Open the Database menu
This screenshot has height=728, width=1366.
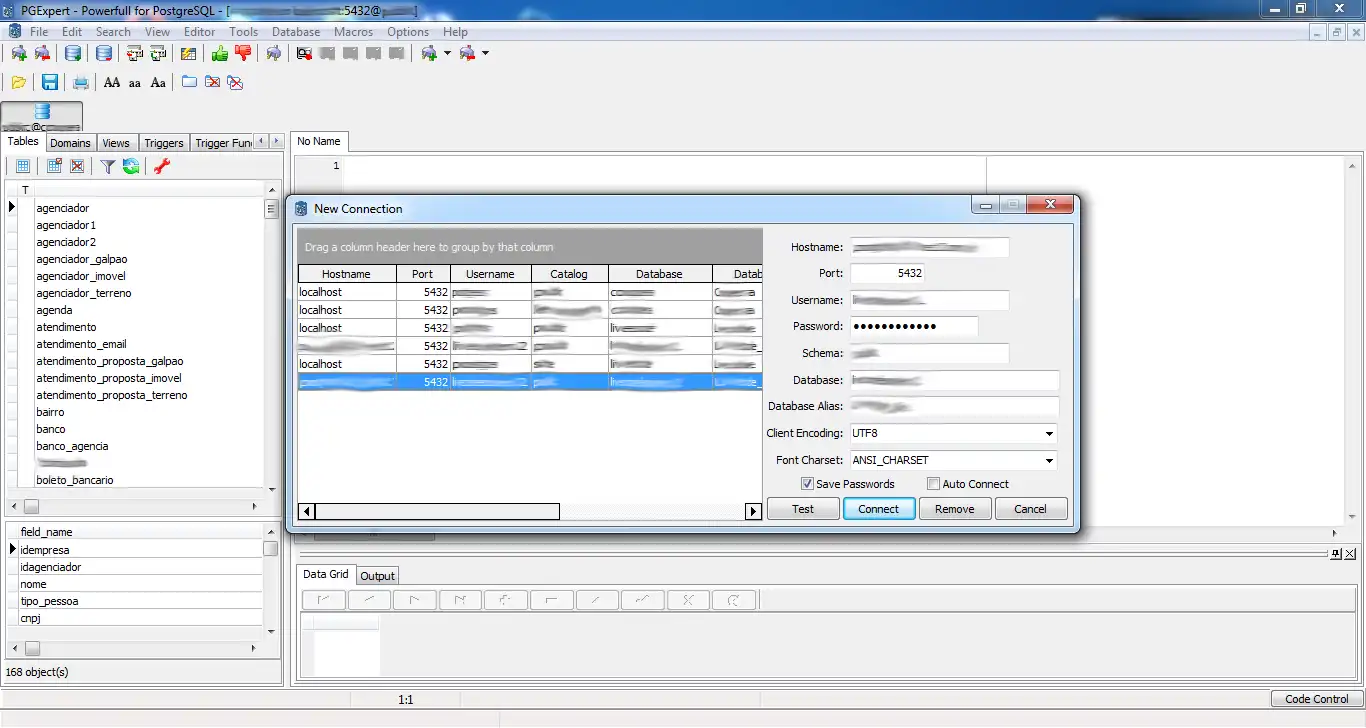(x=296, y=32)
